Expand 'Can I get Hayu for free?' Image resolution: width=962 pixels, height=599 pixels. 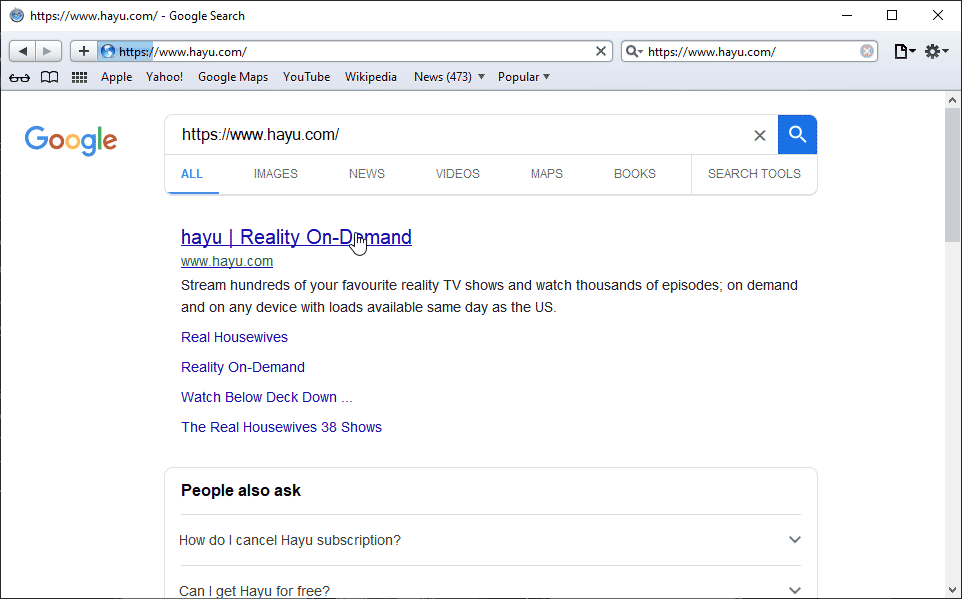point(491,590)
